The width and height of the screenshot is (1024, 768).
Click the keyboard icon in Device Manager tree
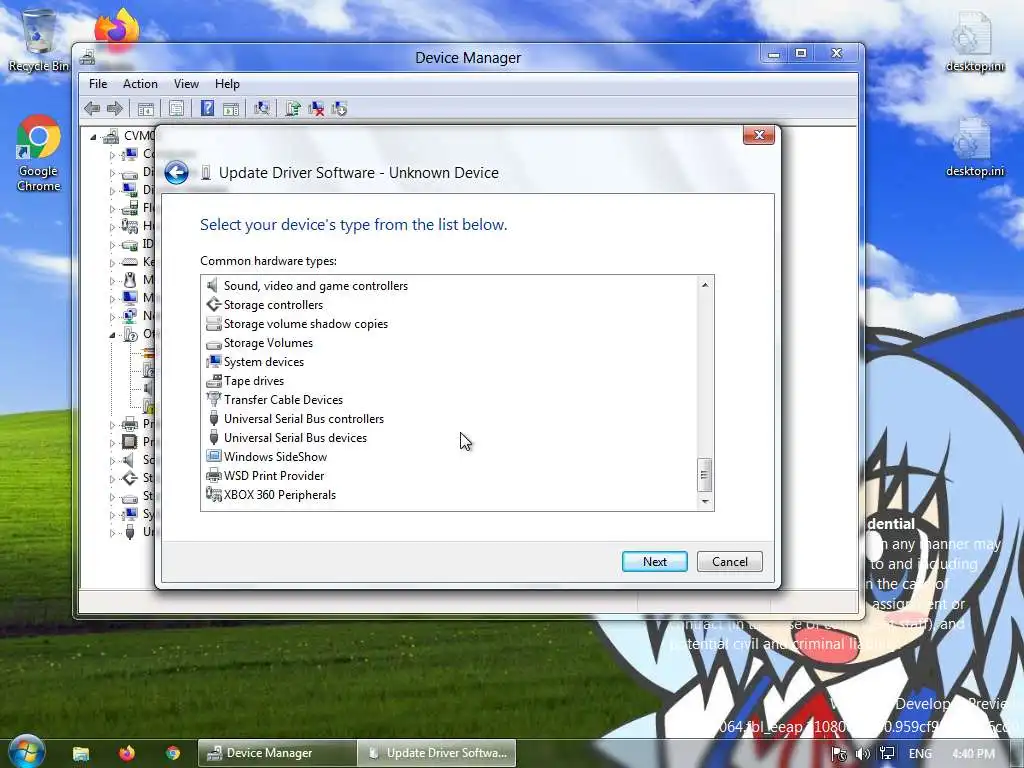point(130,262)
